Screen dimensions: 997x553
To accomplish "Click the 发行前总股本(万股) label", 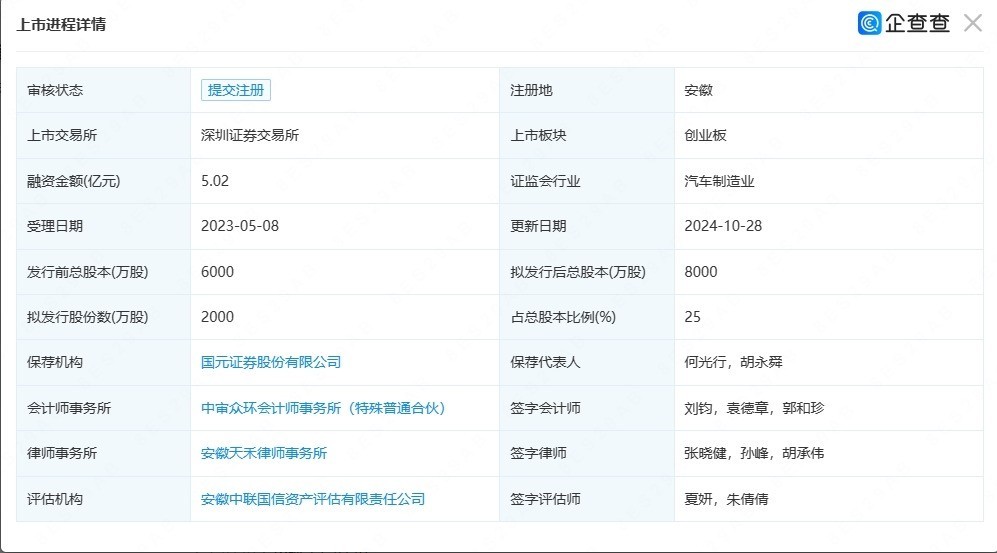I will 87,272.
